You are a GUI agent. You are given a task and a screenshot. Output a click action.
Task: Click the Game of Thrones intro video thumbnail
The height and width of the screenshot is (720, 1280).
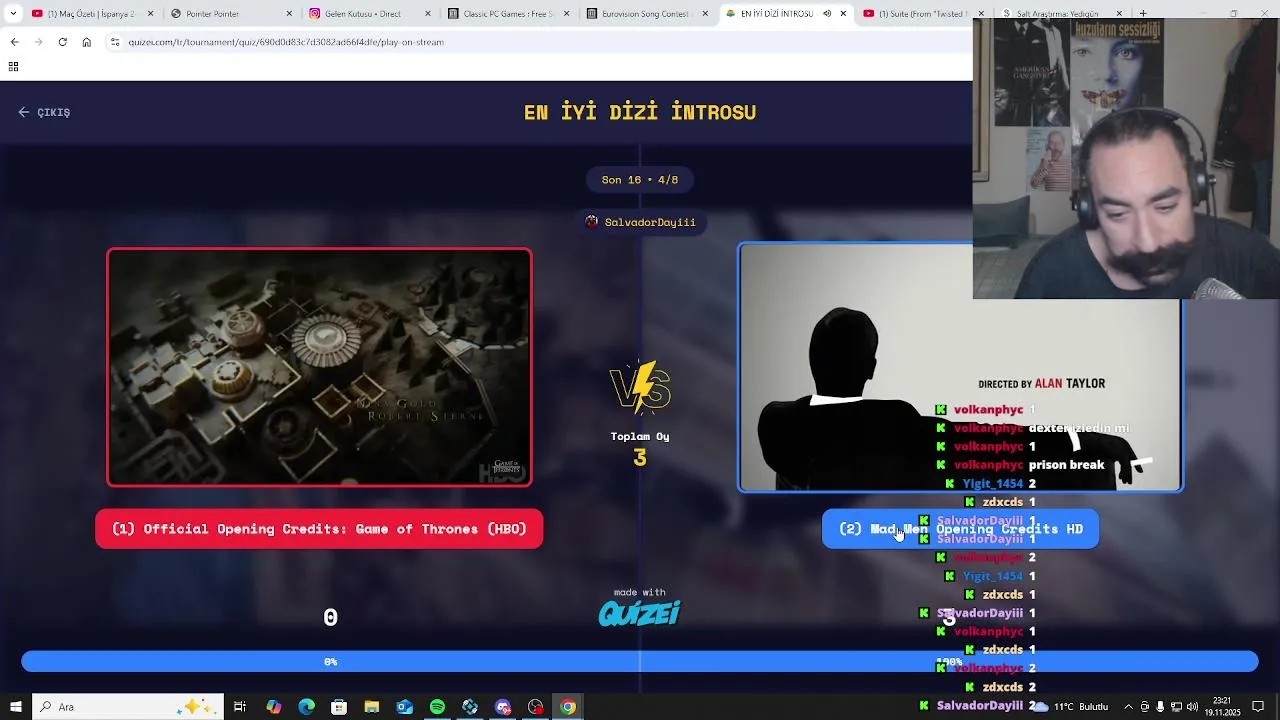pyautogui.click(x=319, y=367)
